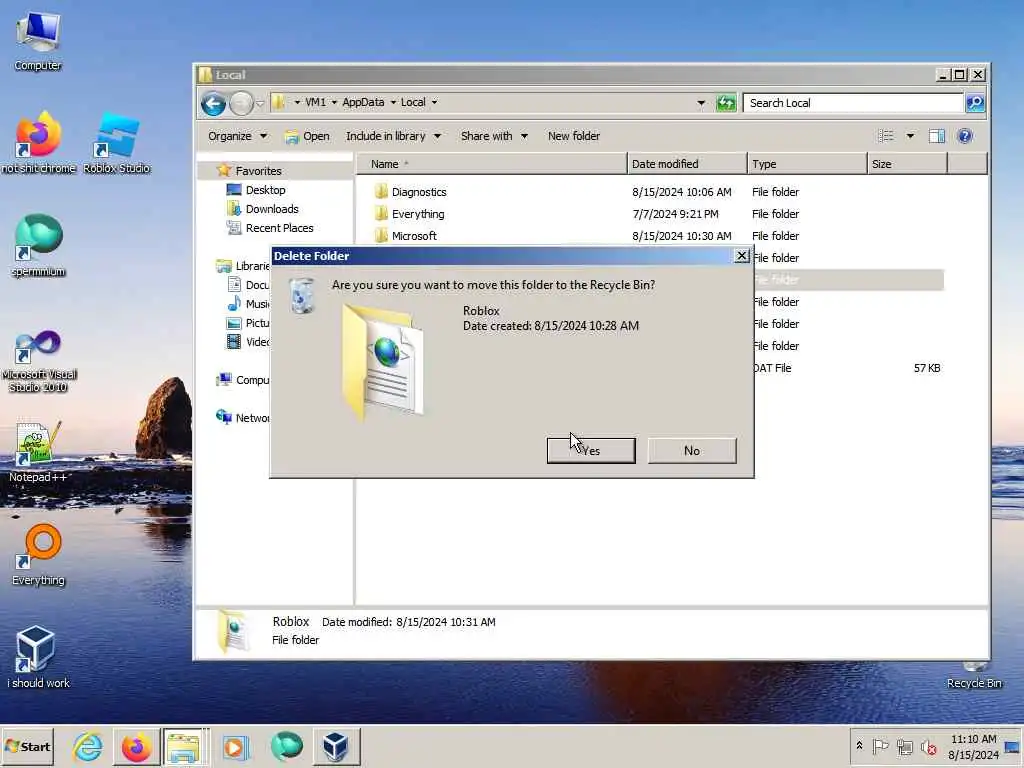Viewport: 1024px width, 768px height.
Task: Launch Internet Explorer from the taskbar
Action: coord(88,746)
